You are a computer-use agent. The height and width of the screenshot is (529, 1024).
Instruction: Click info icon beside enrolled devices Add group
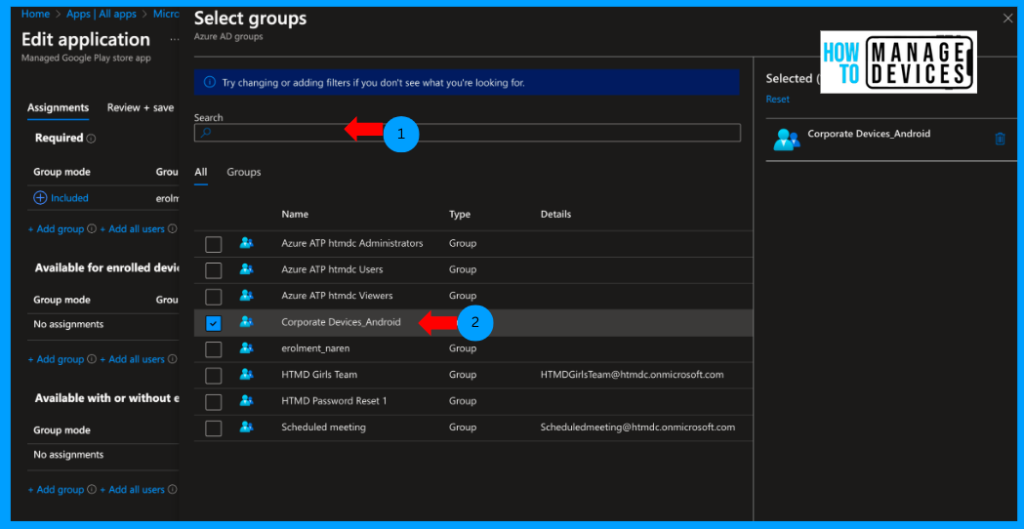(x=91, y=359)
